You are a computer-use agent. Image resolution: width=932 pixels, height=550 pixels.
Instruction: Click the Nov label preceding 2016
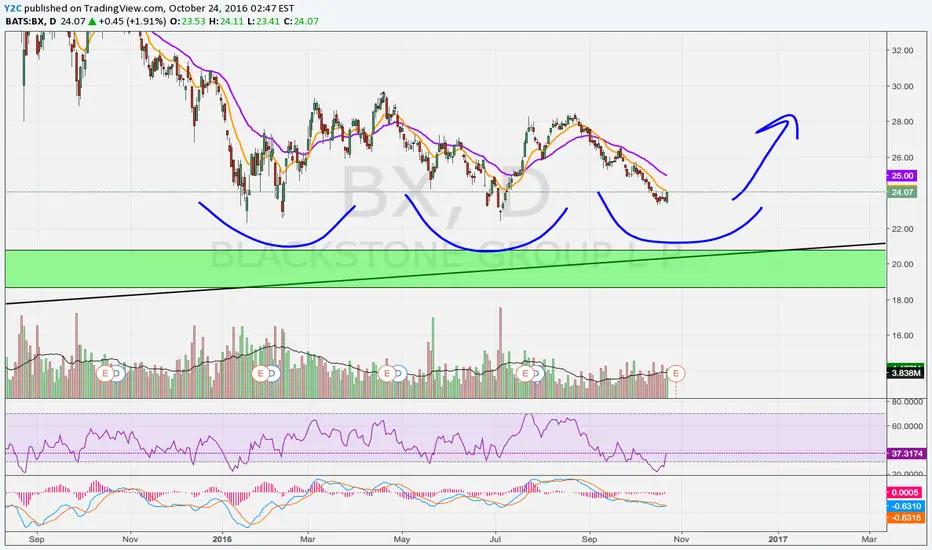(130, 539)
